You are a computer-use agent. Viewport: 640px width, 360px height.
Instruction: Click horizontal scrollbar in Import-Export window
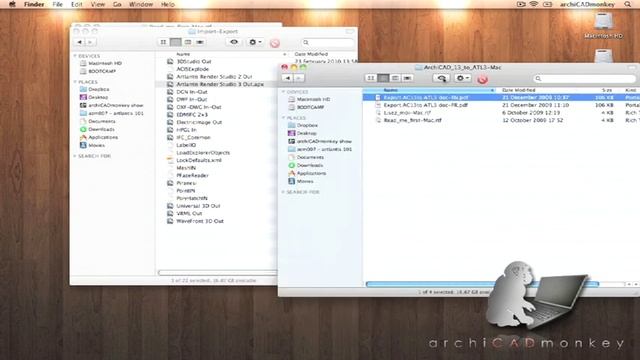point(218,273)
